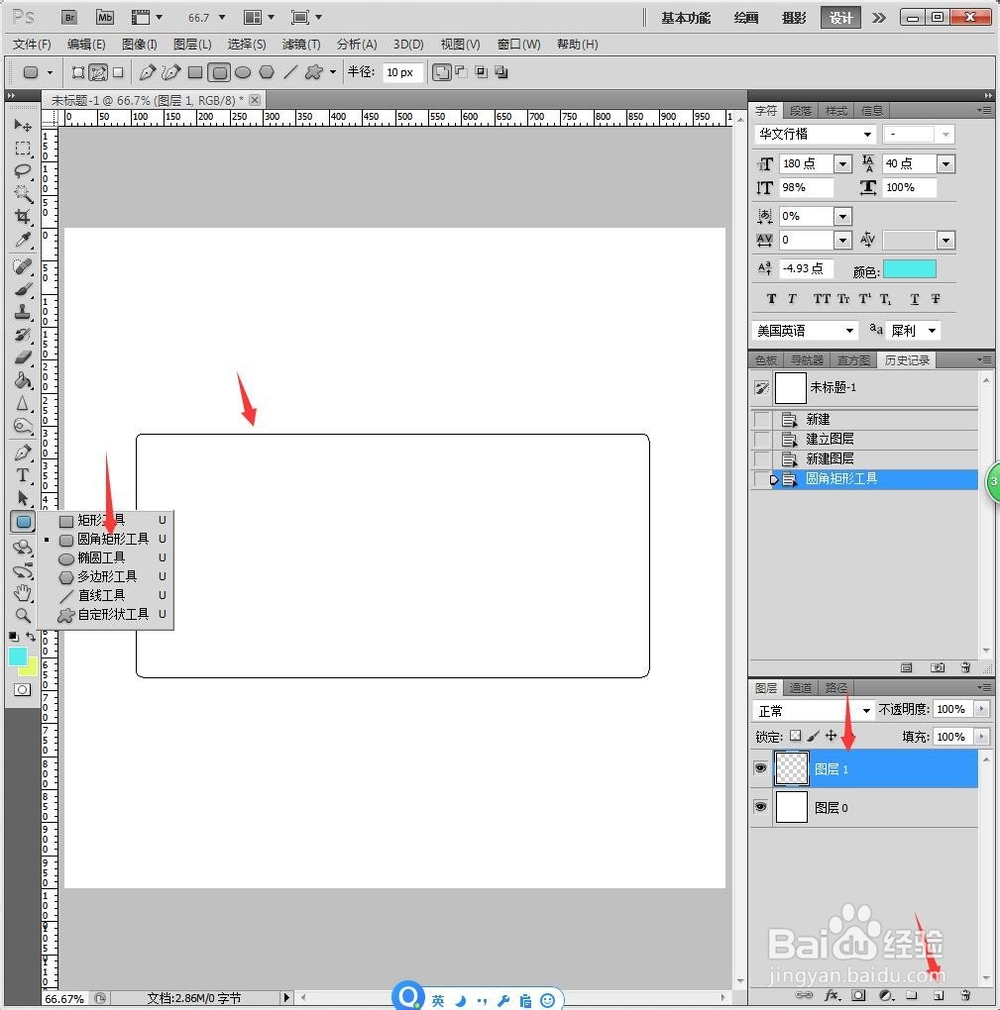1000x1010 pixels.
Task: Select the Eyedropper tool
Action: 23,240
